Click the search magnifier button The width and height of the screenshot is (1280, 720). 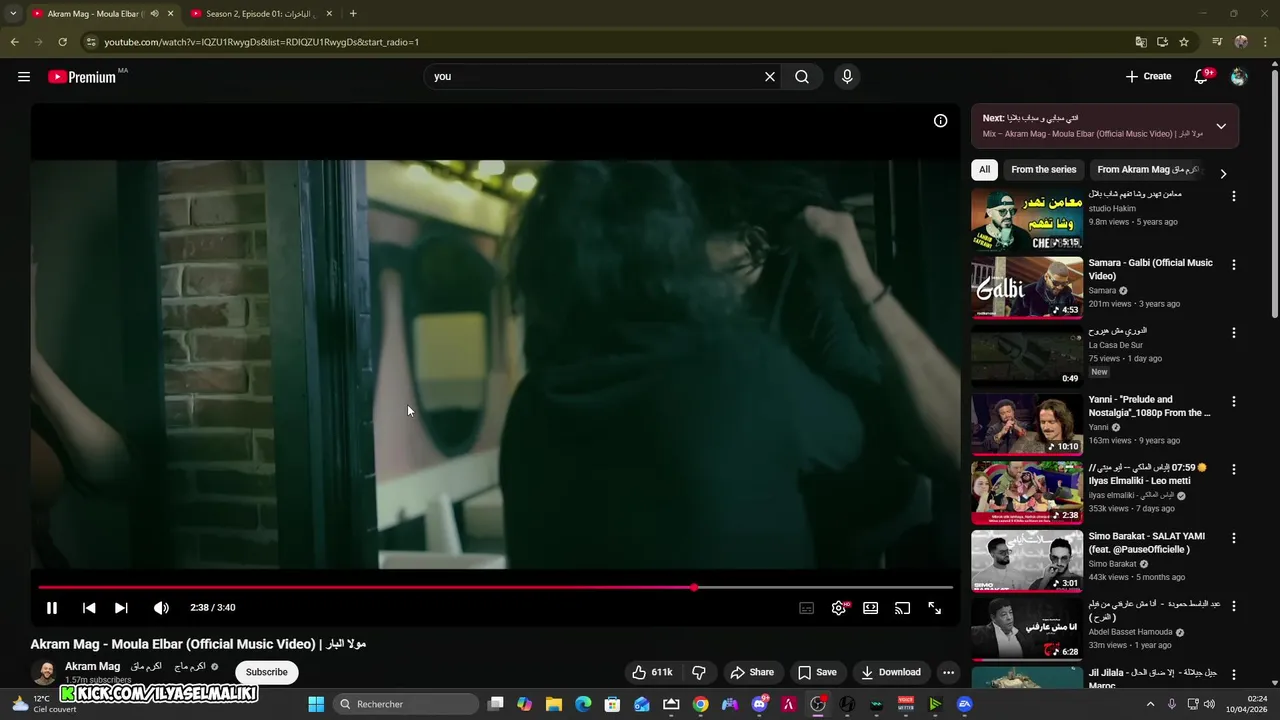coord(802,76)
